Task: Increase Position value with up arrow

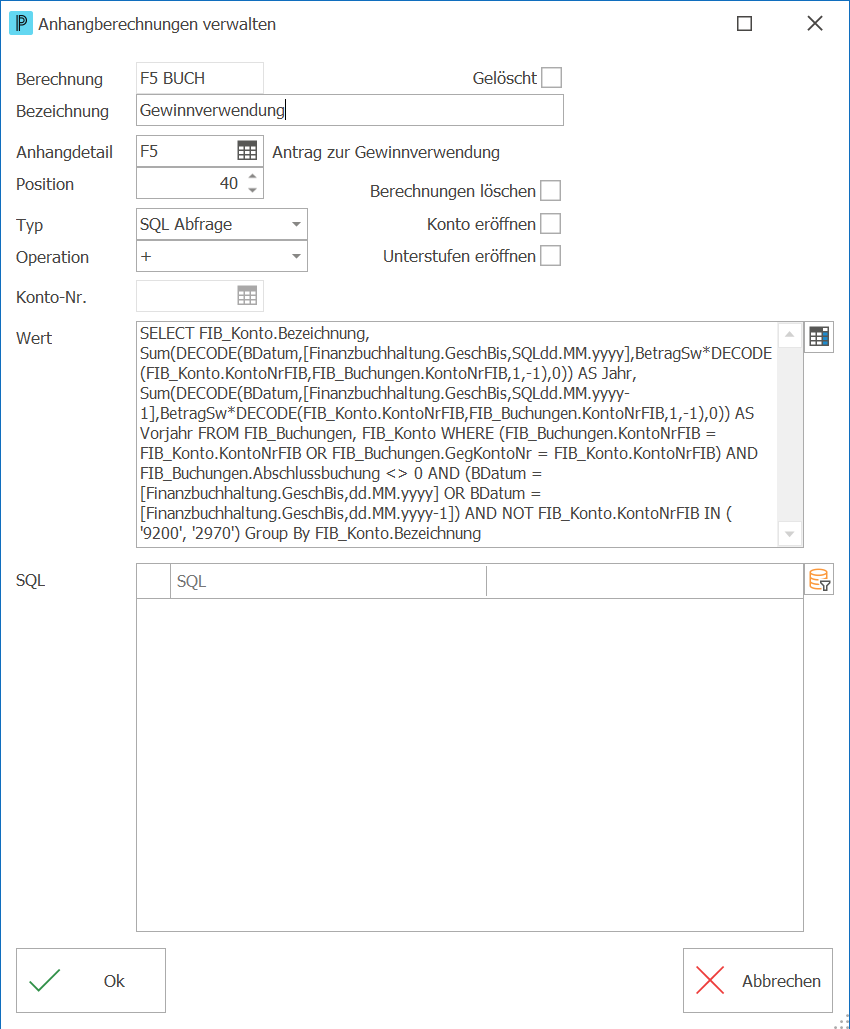Action: (253, 177)
